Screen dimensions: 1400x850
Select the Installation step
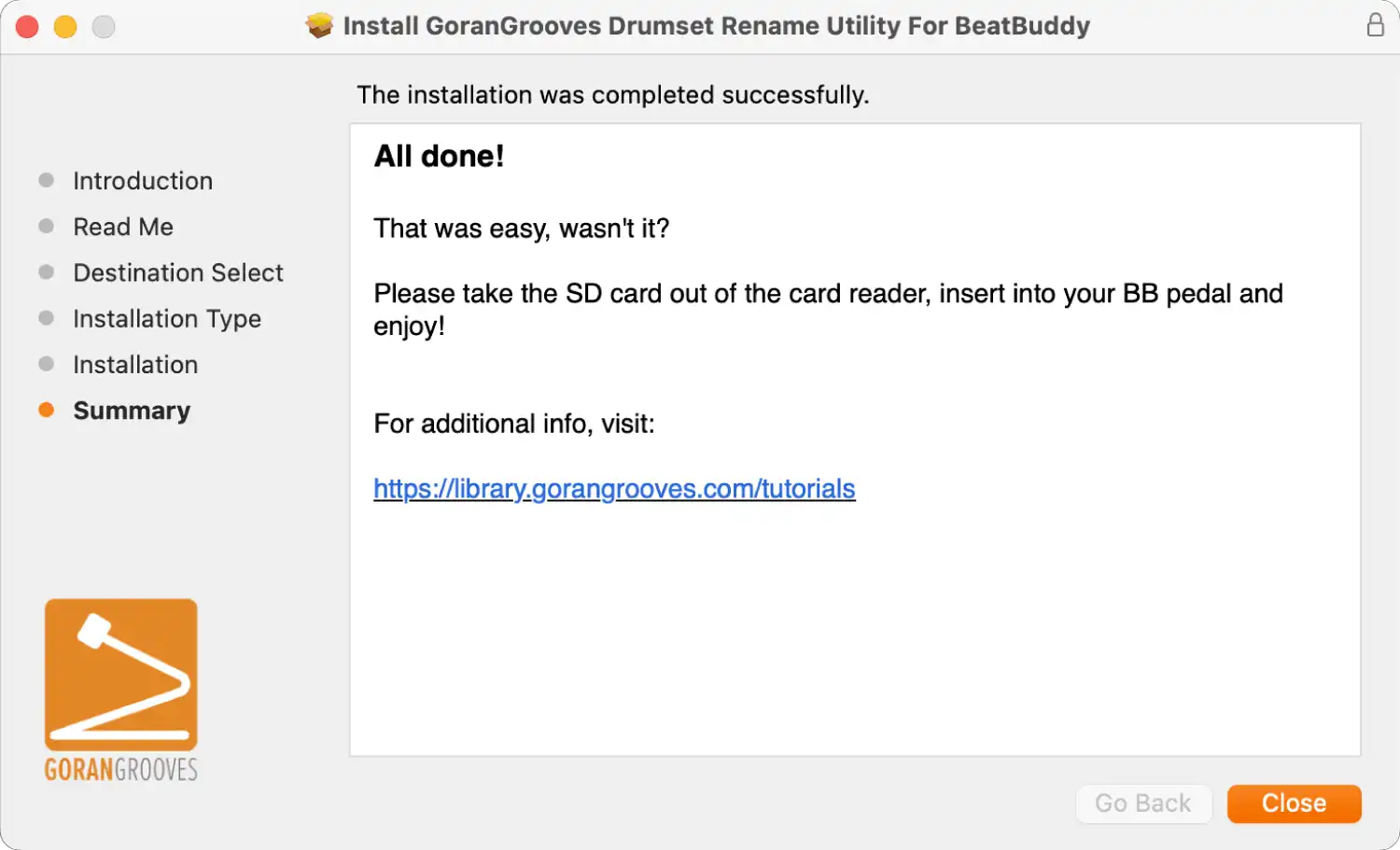click(x=135, y=365)
